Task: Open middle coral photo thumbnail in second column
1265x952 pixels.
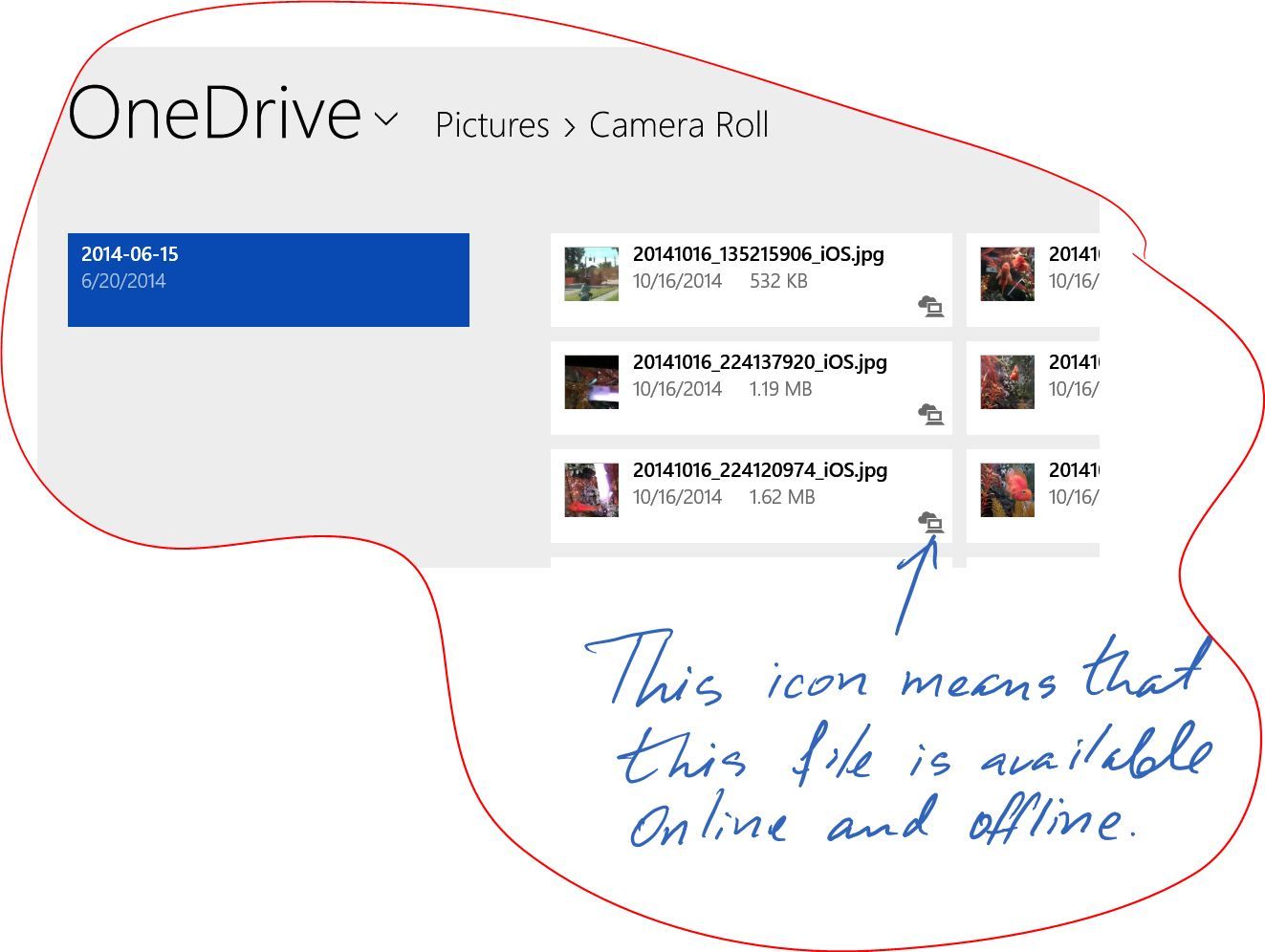Action: tap(1007, 381)
